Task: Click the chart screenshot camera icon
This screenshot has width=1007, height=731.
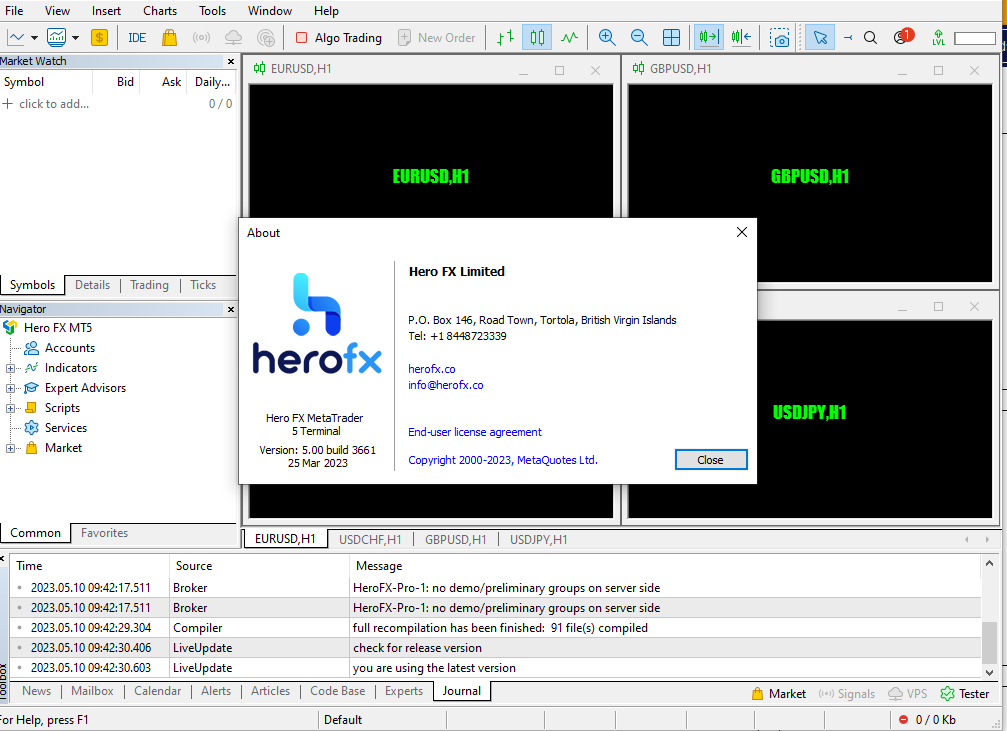Action: click(779, 37)
